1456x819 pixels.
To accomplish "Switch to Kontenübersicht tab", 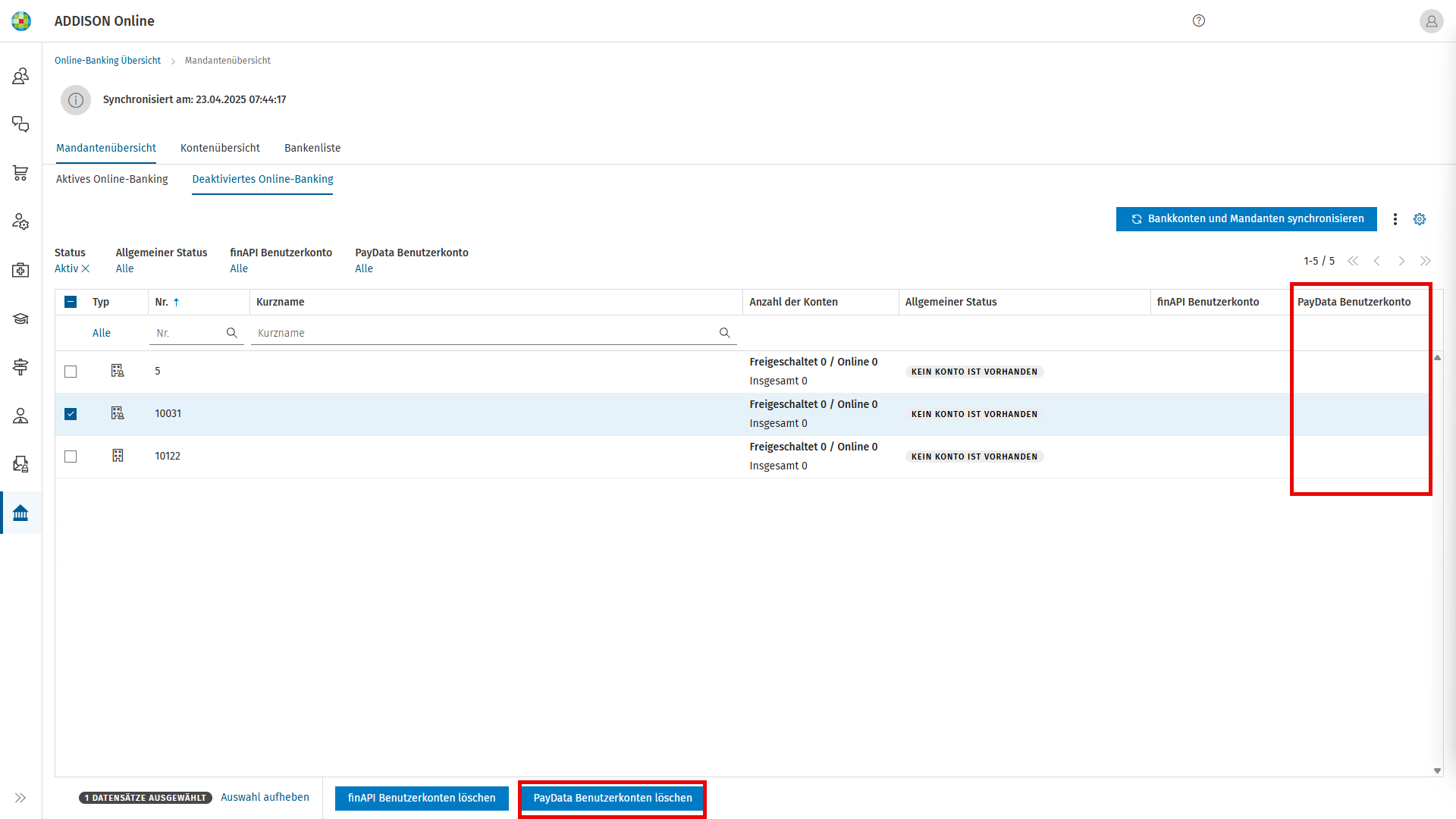I will click(x=220, y=148).
